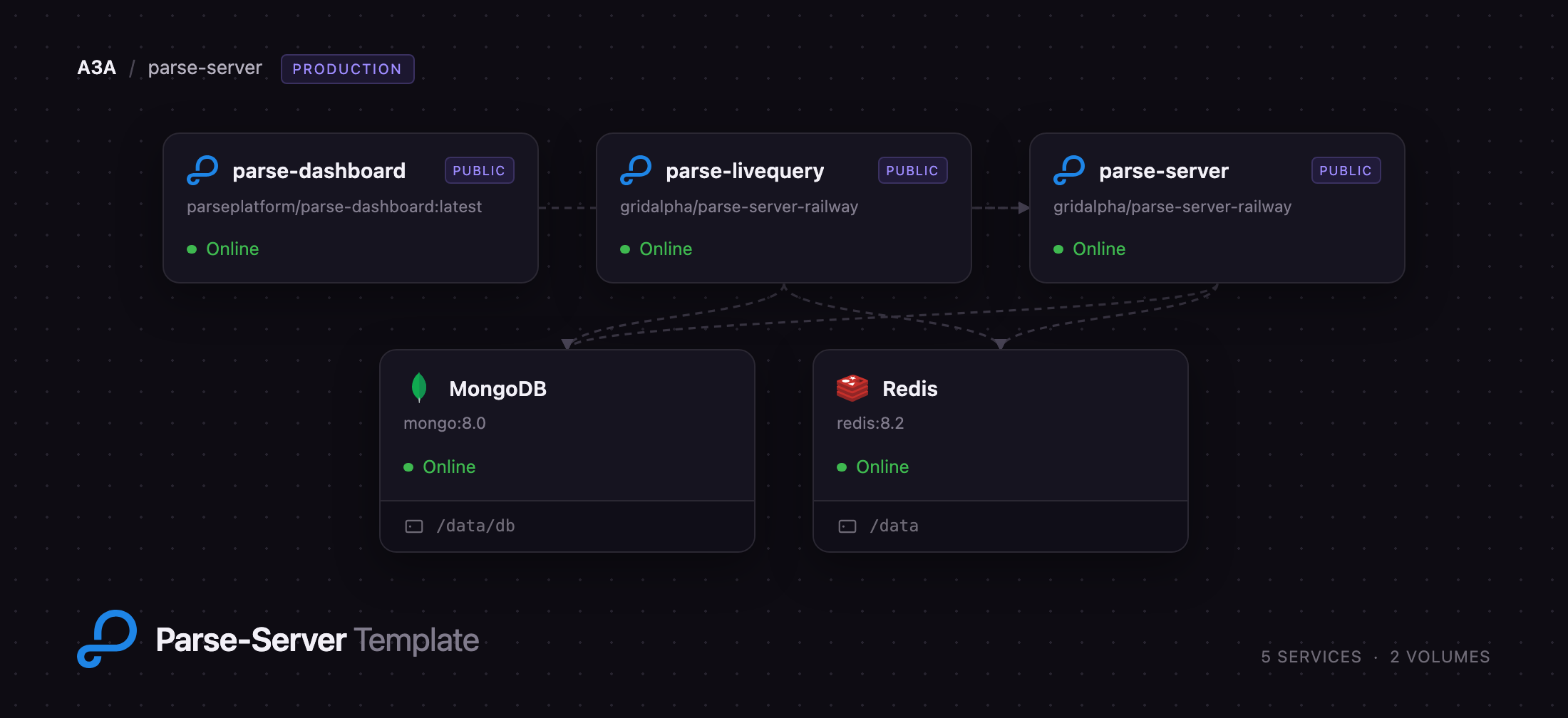1568x718 pixels.
Task: Click the PRODUCTION environment badge
Action: click(x=347, y=69)
